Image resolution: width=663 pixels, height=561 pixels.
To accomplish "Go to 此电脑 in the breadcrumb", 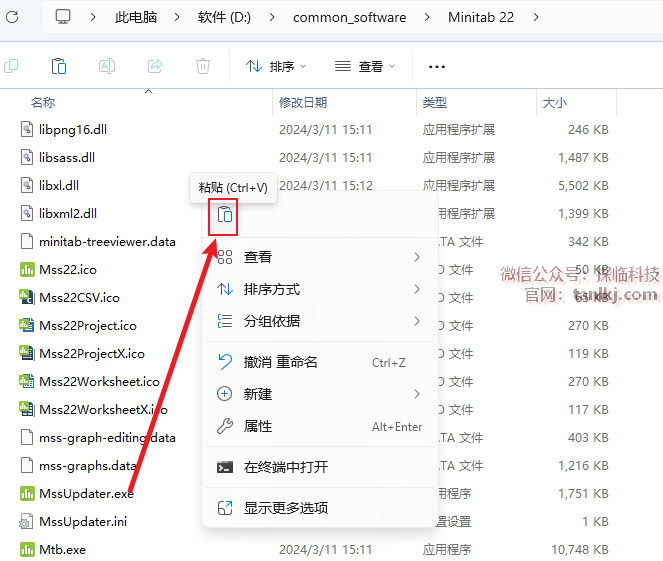I will pos(136,17).
